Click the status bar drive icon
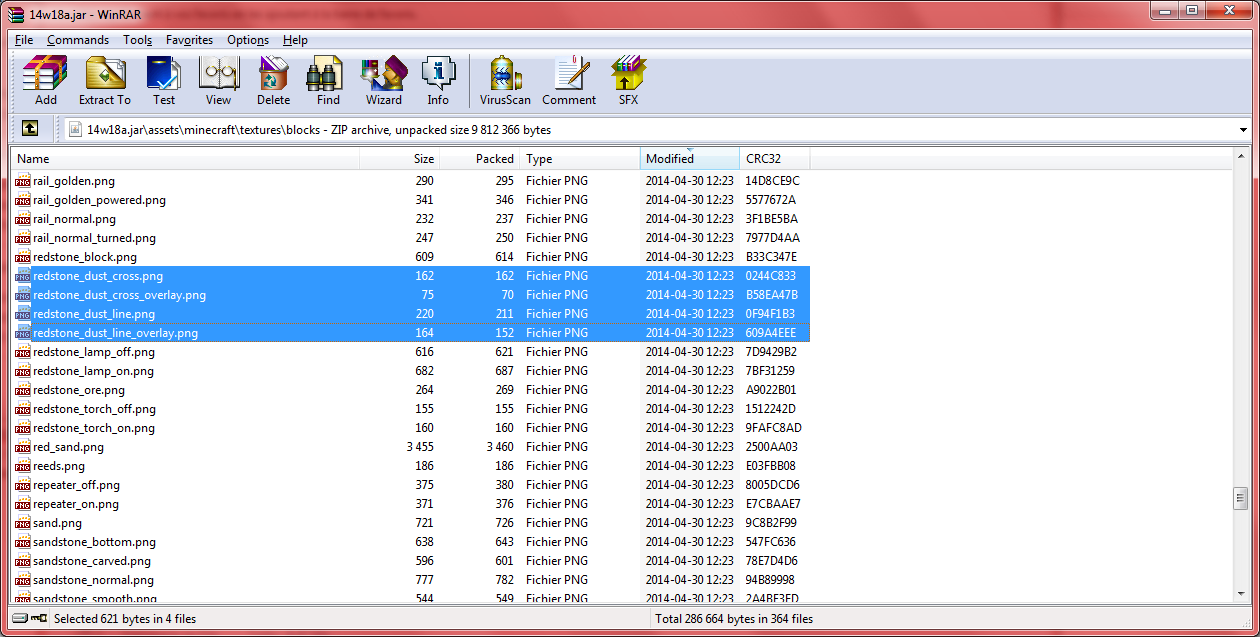 point(22,619)
